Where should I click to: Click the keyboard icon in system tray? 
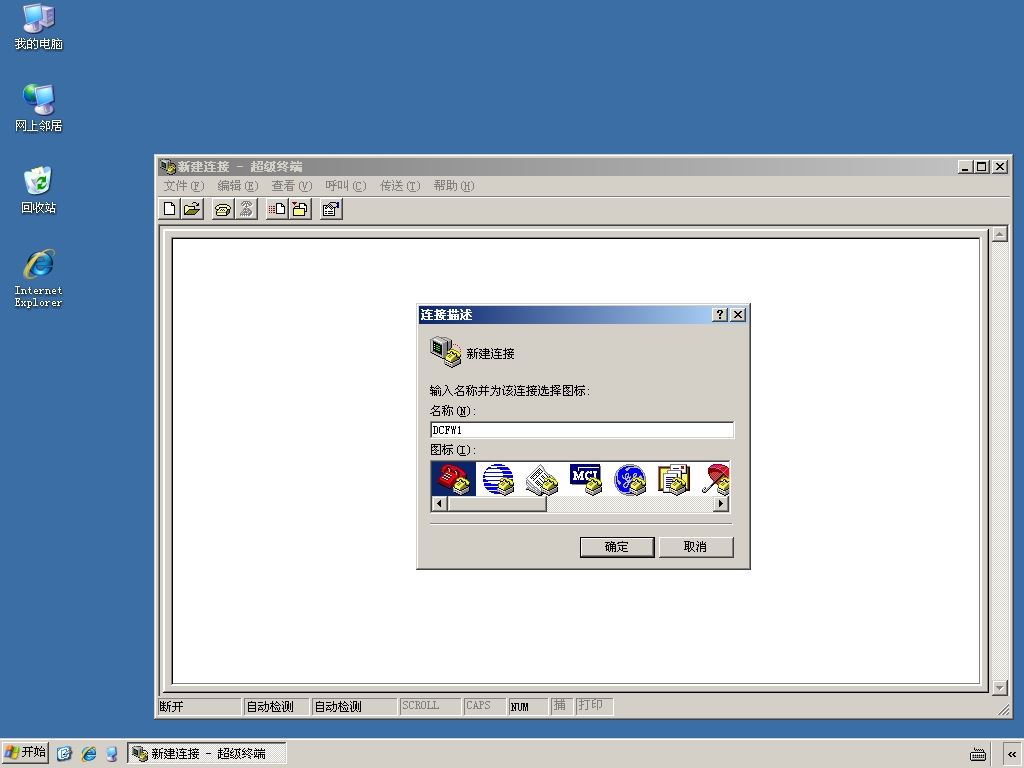coord(978,754)
